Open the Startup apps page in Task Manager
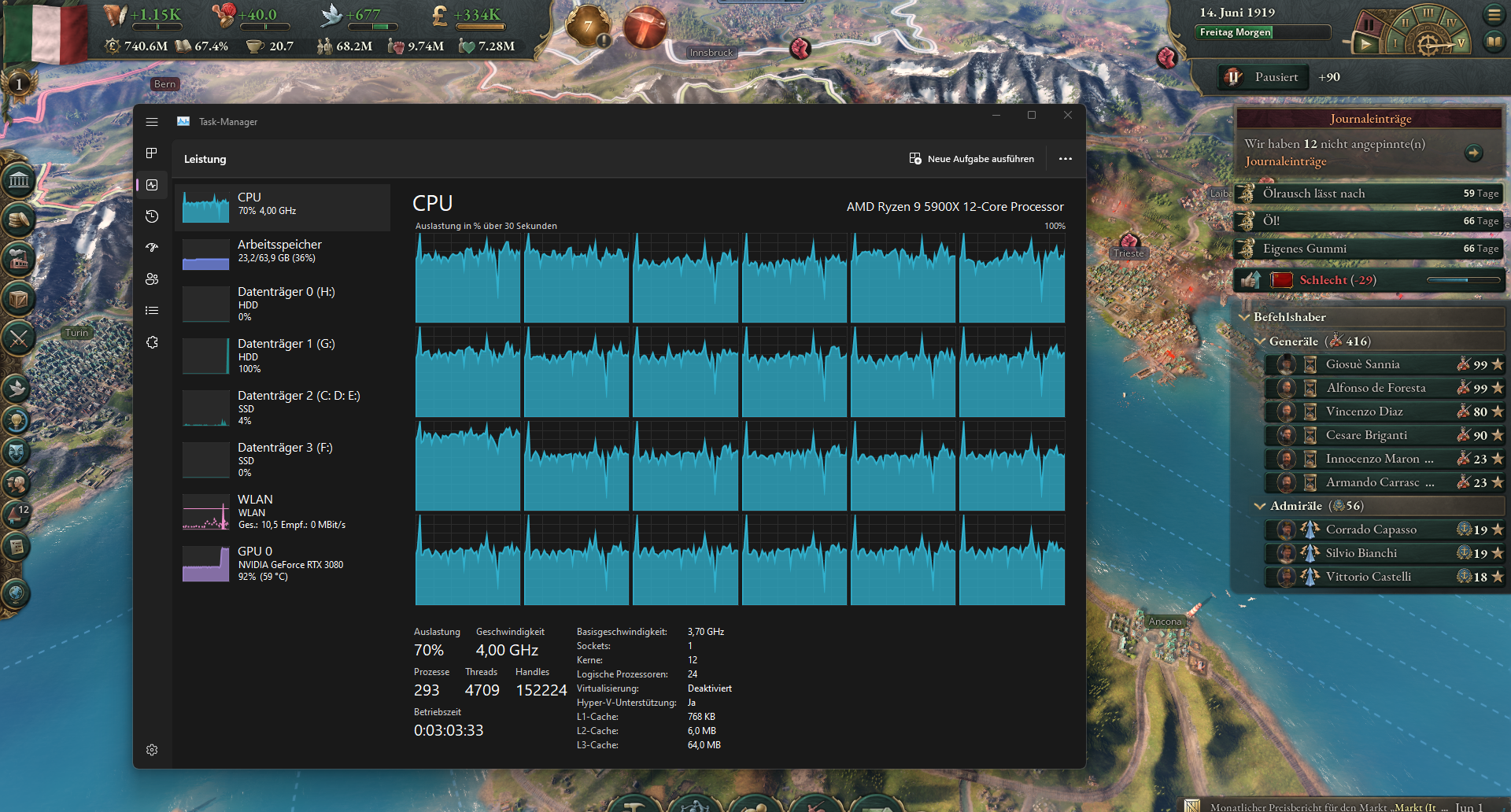This screenshot has width=1511, height=812. coord(152,248)
